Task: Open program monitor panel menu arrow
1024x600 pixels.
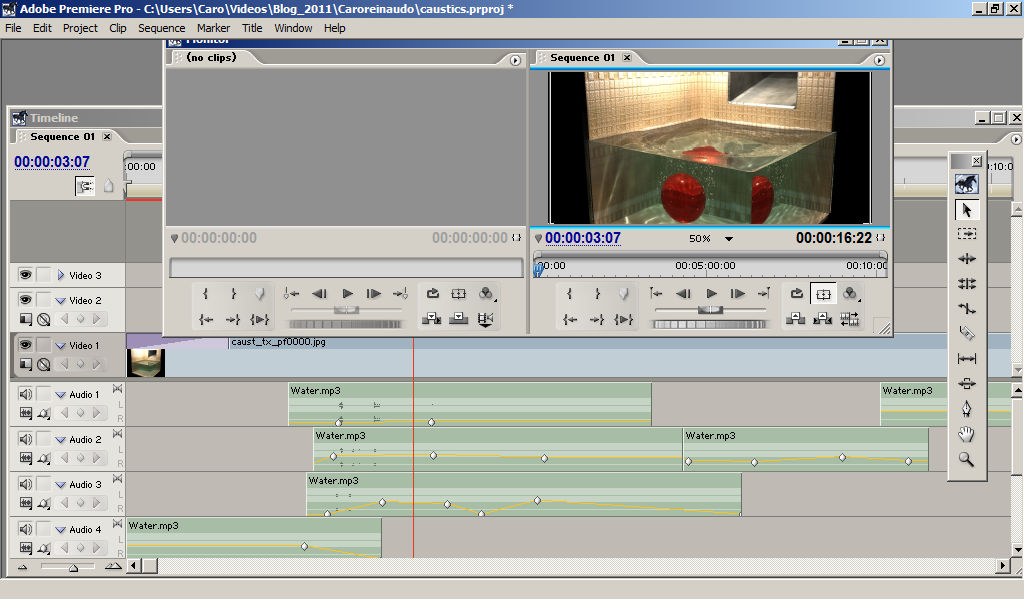Action: [879, 60]
